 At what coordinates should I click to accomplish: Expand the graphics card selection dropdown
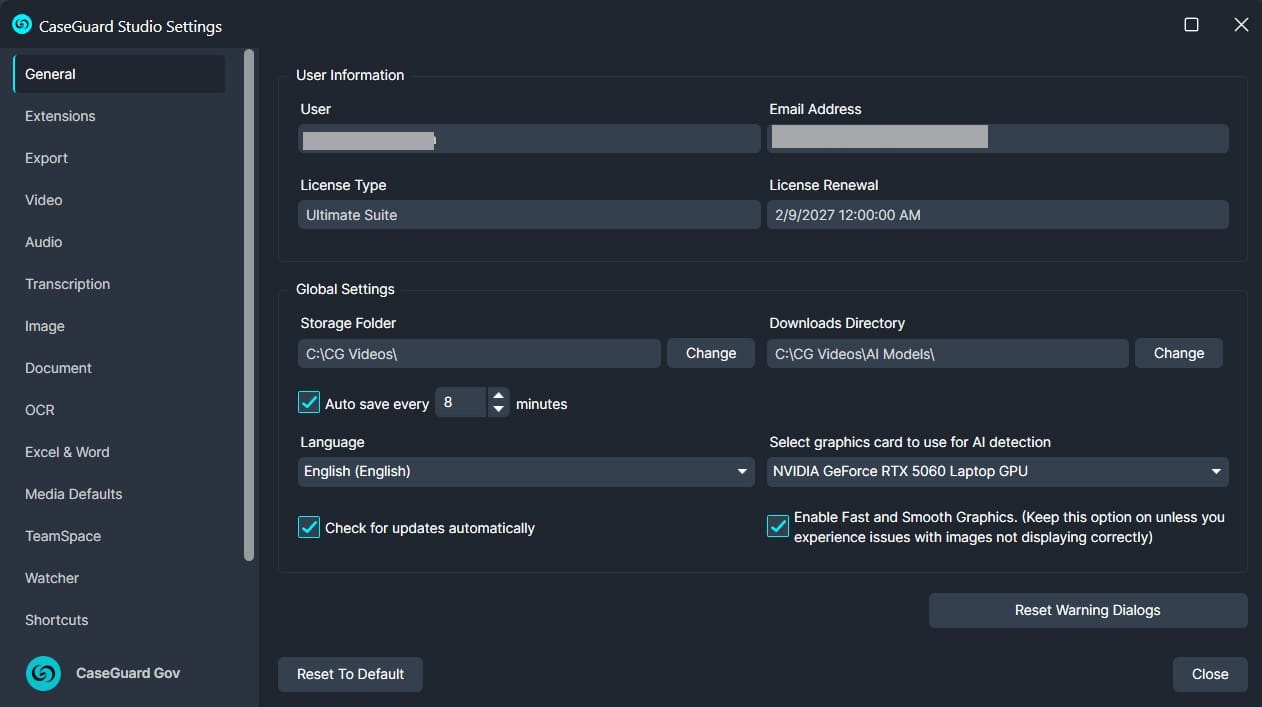[x=997, y=471]
